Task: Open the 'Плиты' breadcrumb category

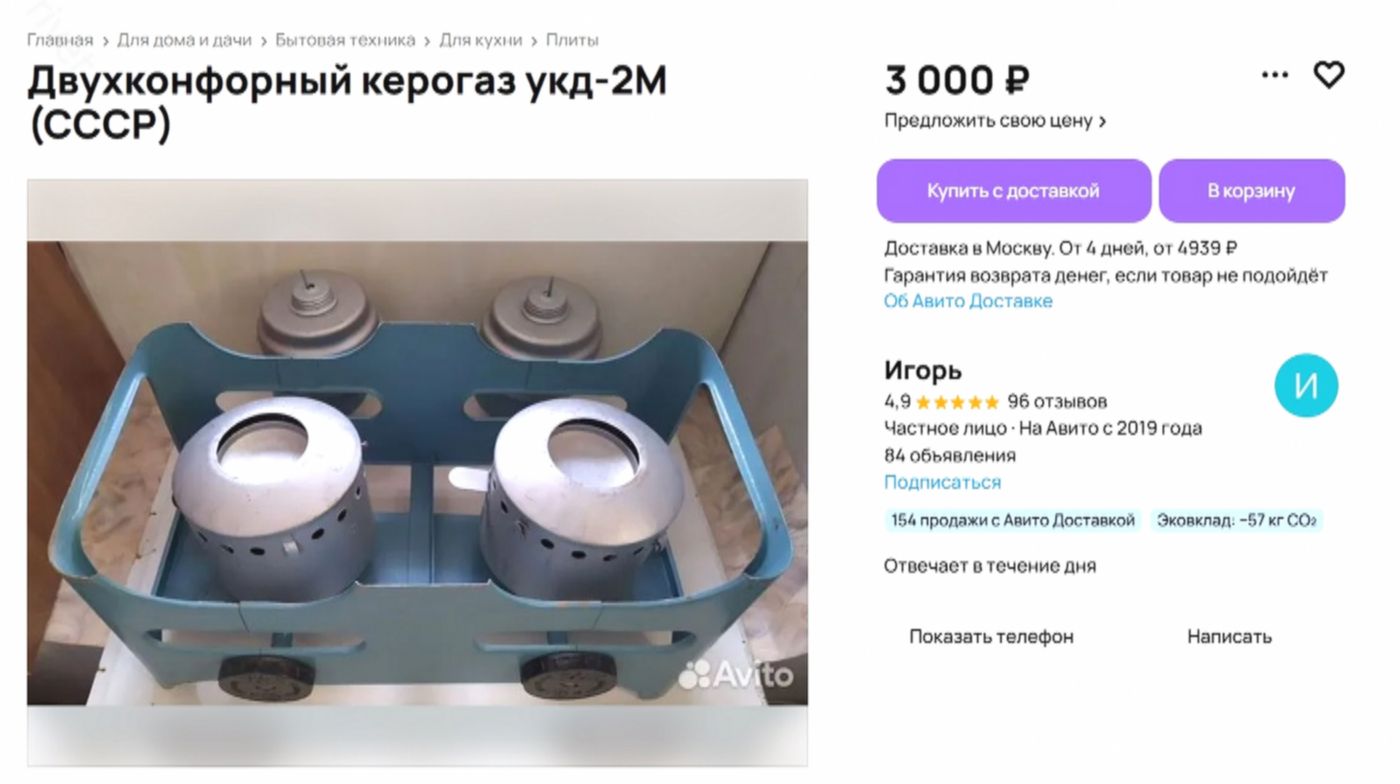Action: (x=572, y=41)
